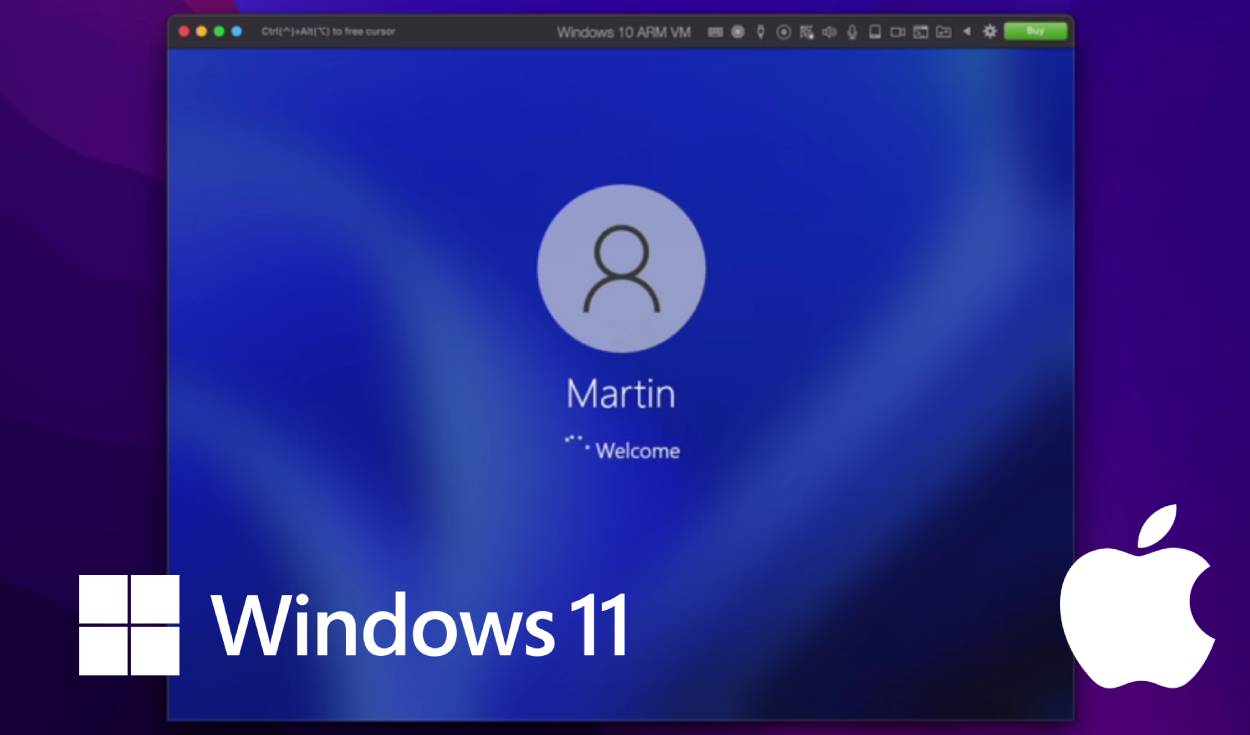
Task: Click the back arrow icon in toolbar
Action: [966, 32]
